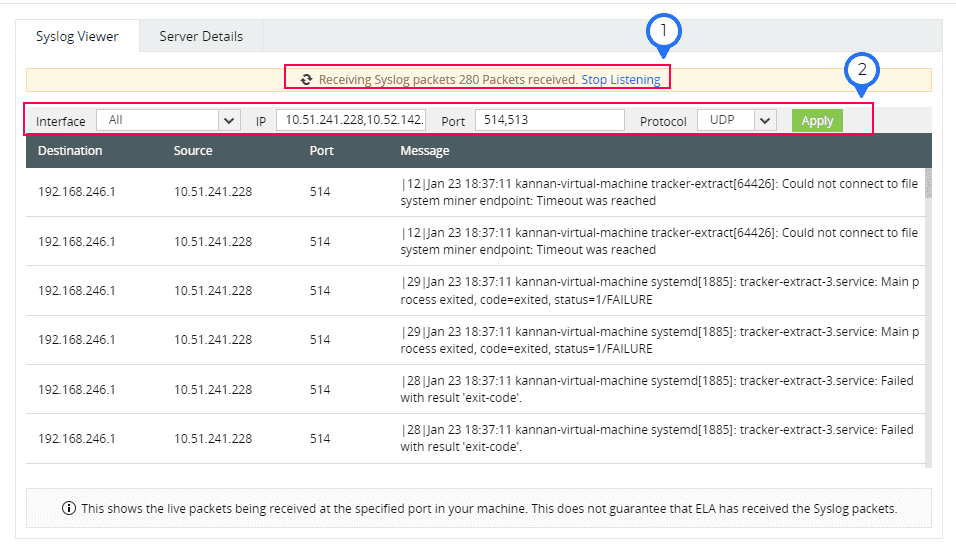The image size is (956, 553).
Task: Open the Server Details tab
Action: [x=201, y=37]
